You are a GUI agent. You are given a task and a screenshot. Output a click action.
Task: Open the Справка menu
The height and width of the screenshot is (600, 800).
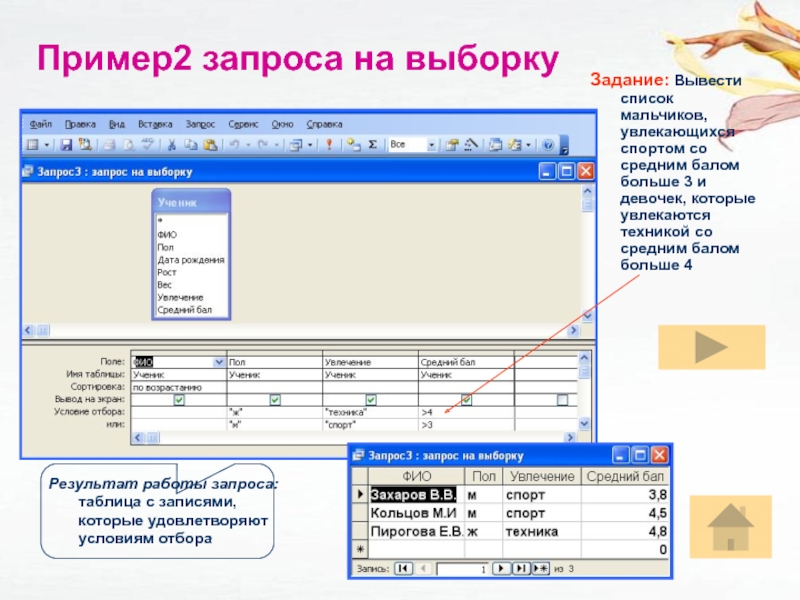[324, 124]
